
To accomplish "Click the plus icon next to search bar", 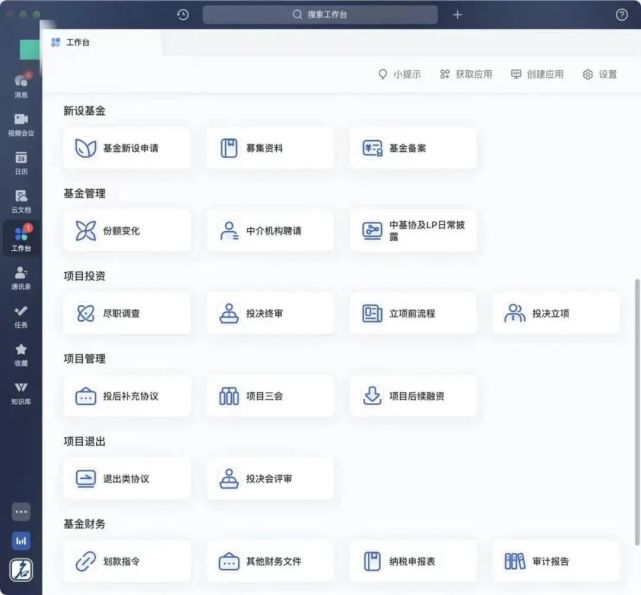I will pyautogui.click(x=457, y=15).
